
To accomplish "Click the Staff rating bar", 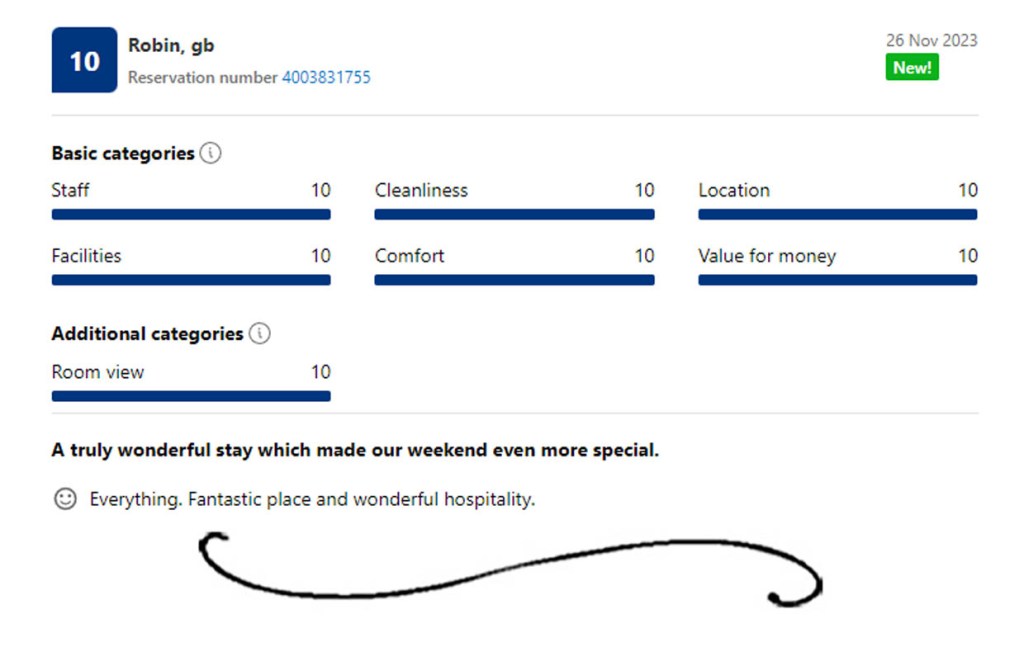I will (191, 214).
